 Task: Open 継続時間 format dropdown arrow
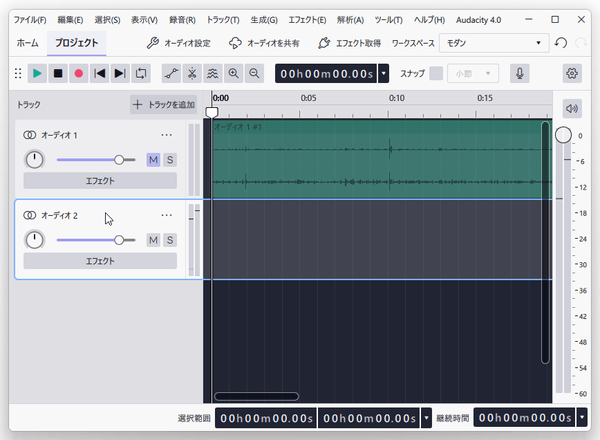pyautogui.click(x=582, y=417)
